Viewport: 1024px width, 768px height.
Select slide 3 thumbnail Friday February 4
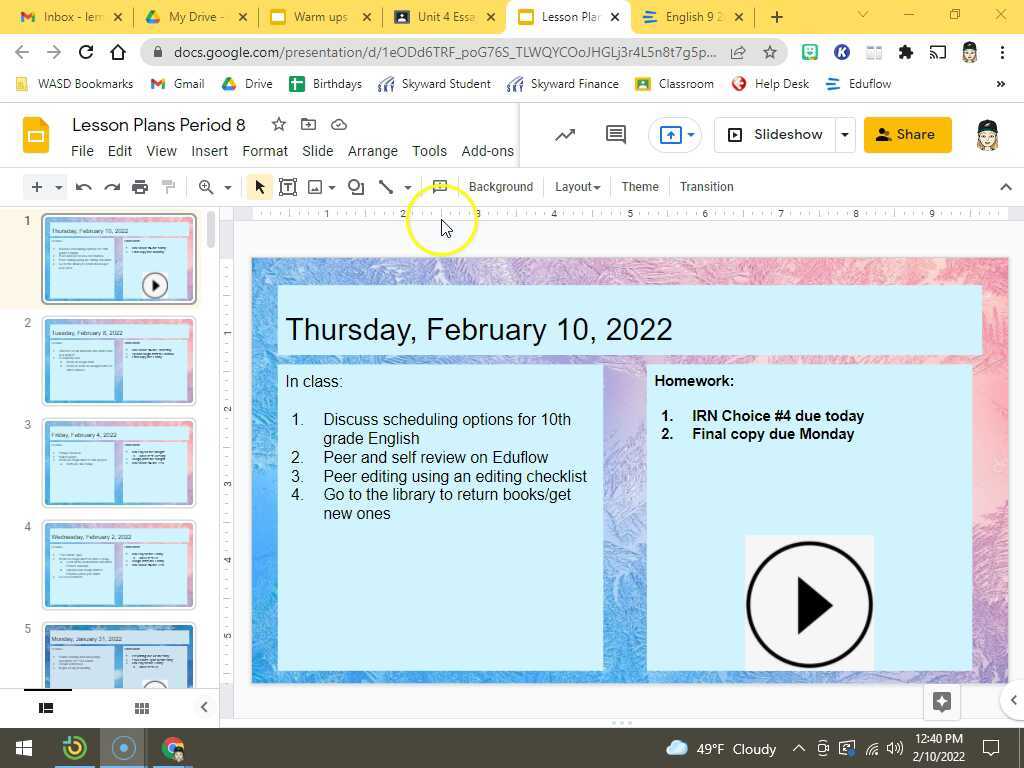point(119,463)
